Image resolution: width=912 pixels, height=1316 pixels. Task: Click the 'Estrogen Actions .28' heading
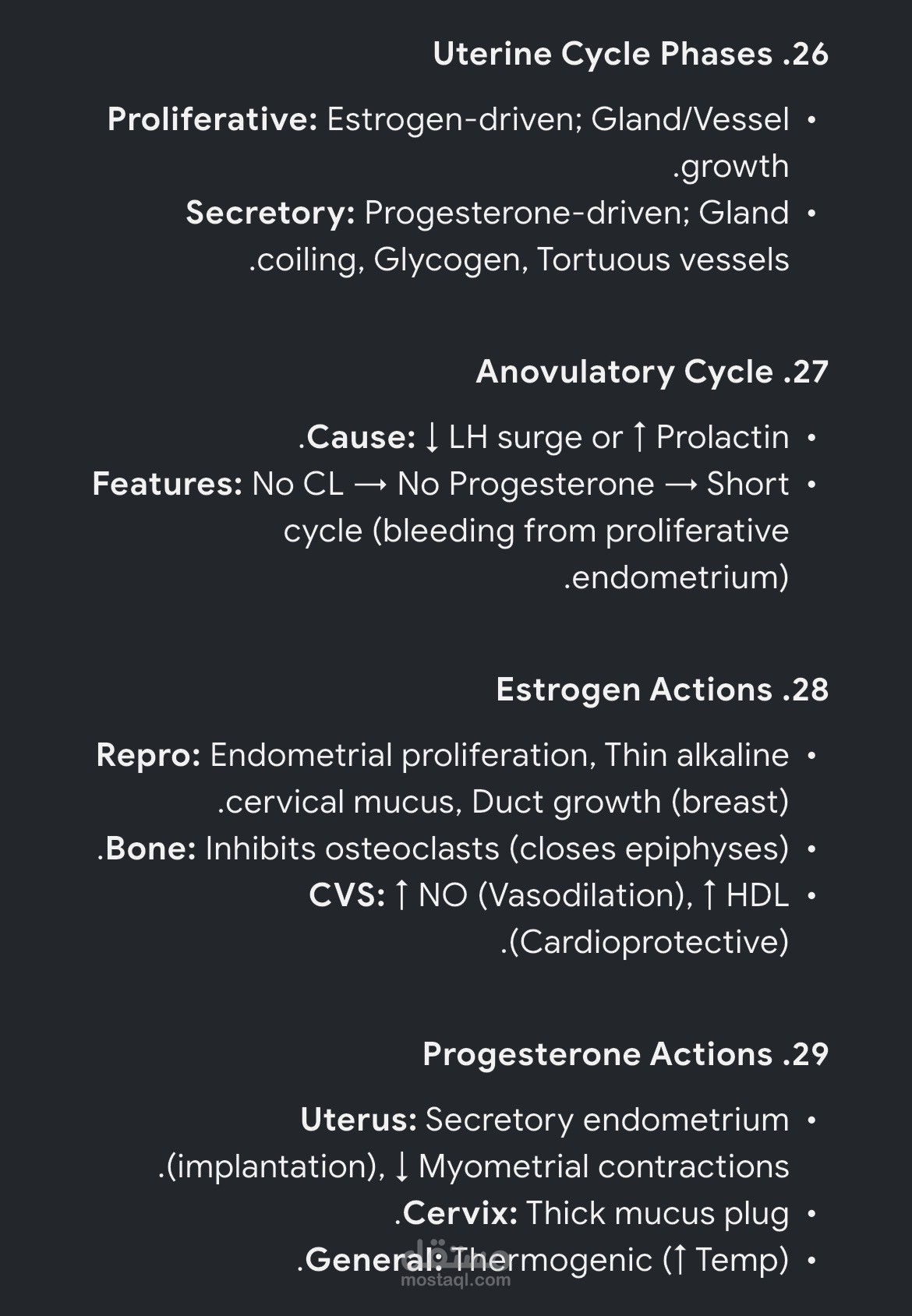pos(663,690)
